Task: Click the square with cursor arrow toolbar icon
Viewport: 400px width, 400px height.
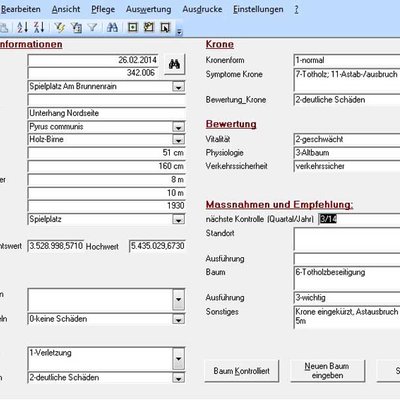Action: tap(165, 27)
